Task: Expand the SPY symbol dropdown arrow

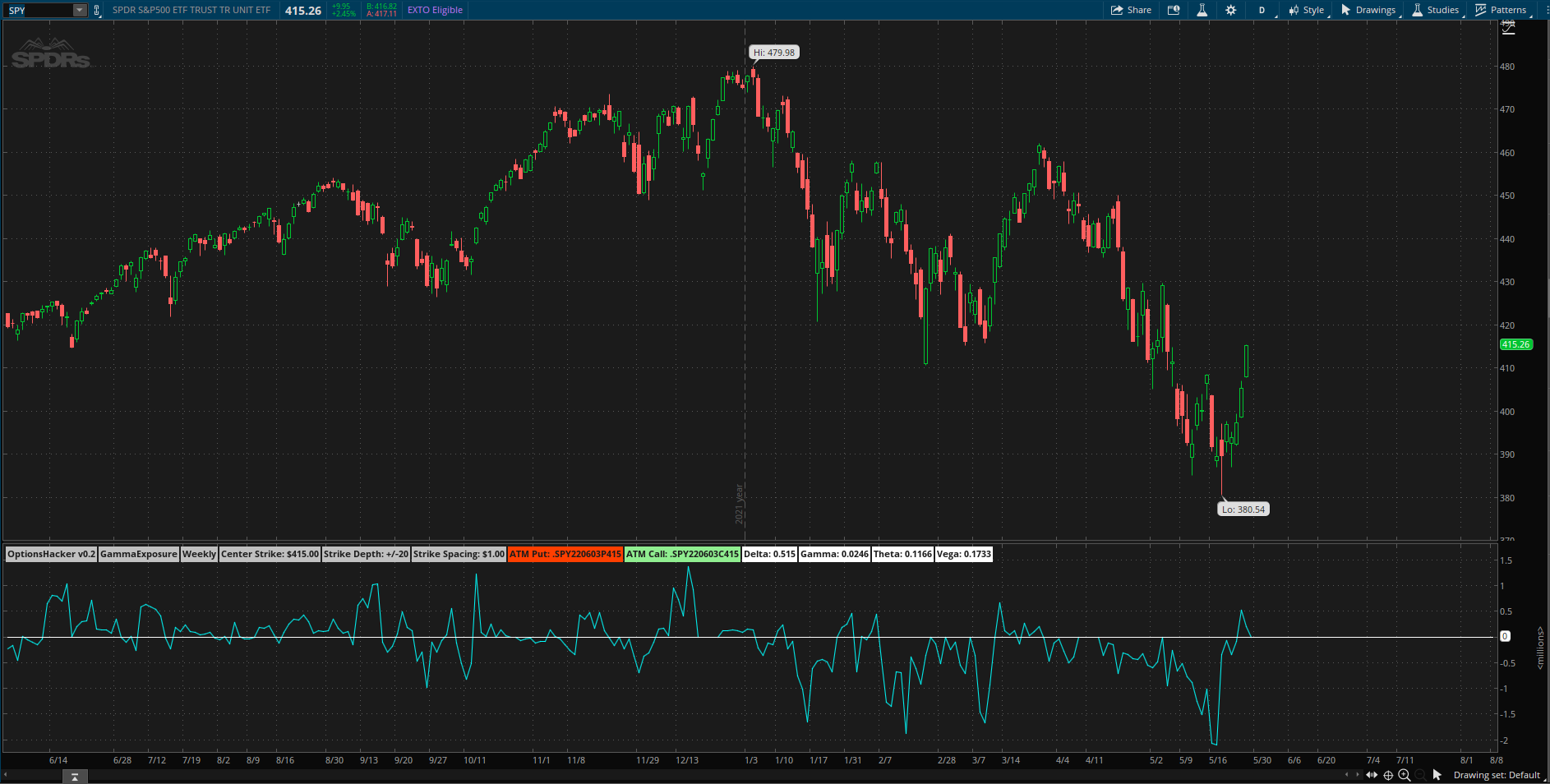Action: click(79, 11)
